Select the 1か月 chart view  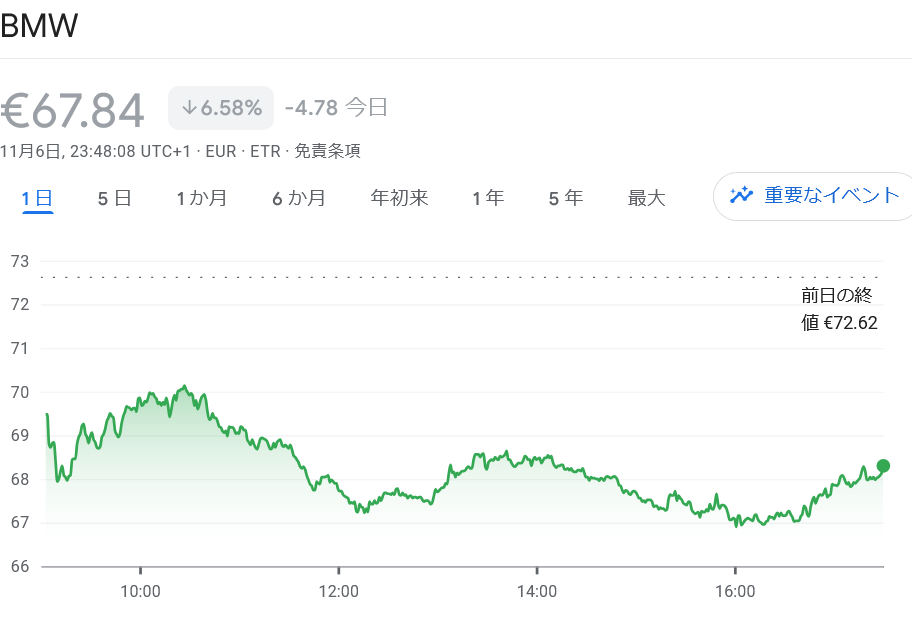click(x=202, y=197)
